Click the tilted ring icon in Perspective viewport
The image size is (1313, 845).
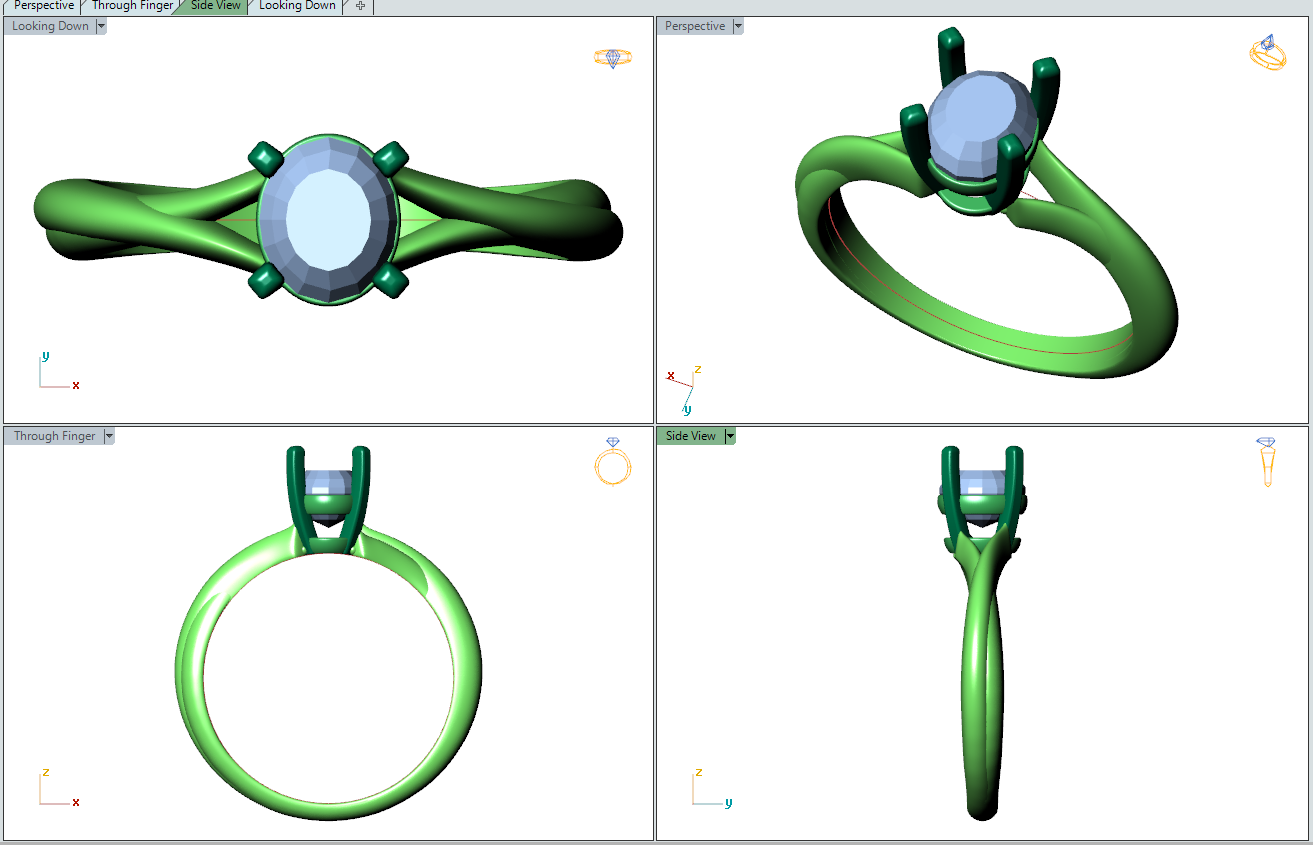[1267, 52]
